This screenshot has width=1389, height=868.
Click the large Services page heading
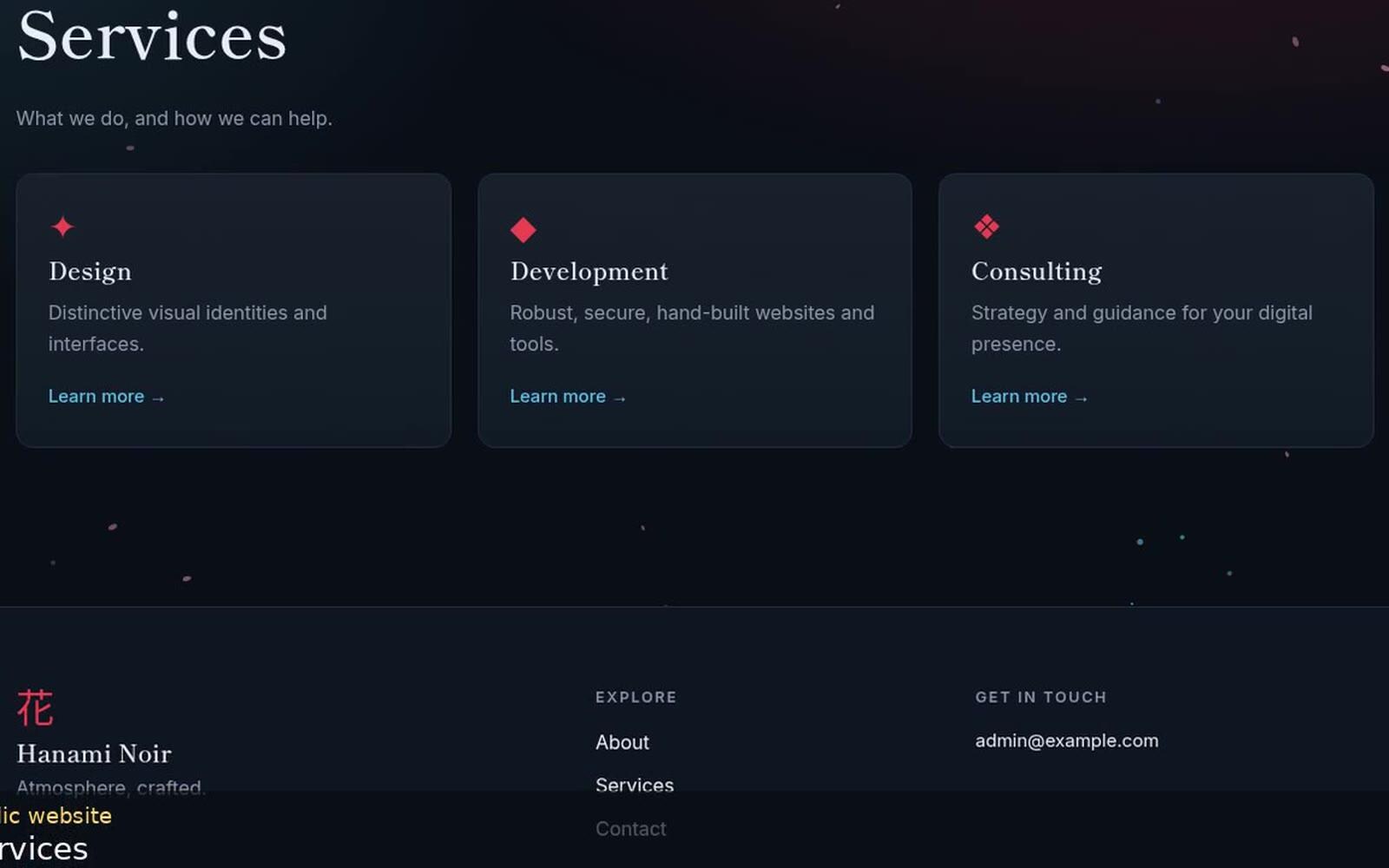152,36
